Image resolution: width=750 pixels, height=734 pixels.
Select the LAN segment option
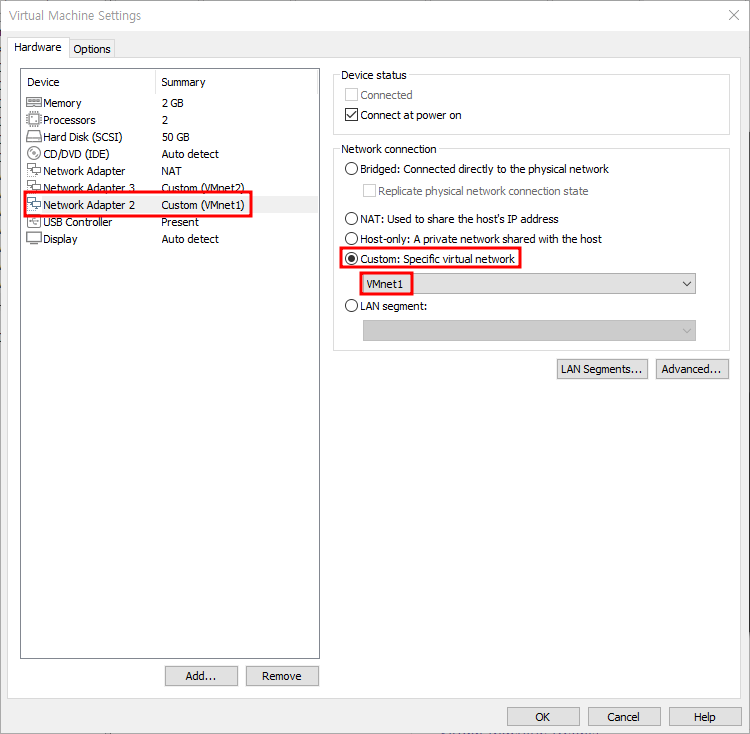coord(351,306)
